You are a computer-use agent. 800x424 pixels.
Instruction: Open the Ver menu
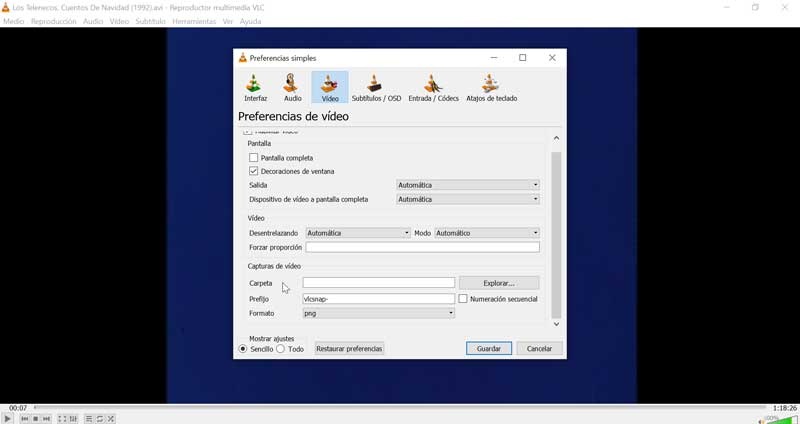[x=228, y=21]
